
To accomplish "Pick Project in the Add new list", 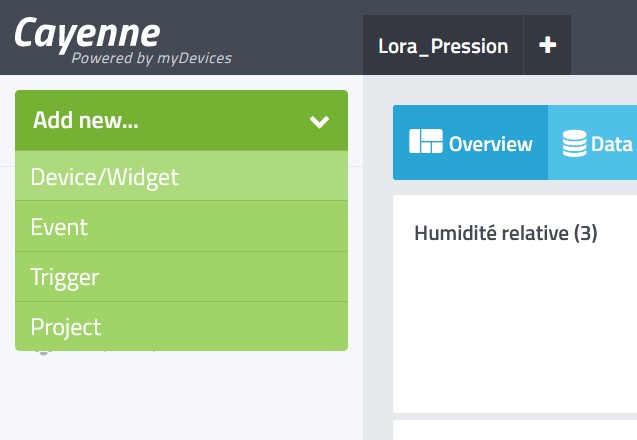I will [x=181, y=326].
